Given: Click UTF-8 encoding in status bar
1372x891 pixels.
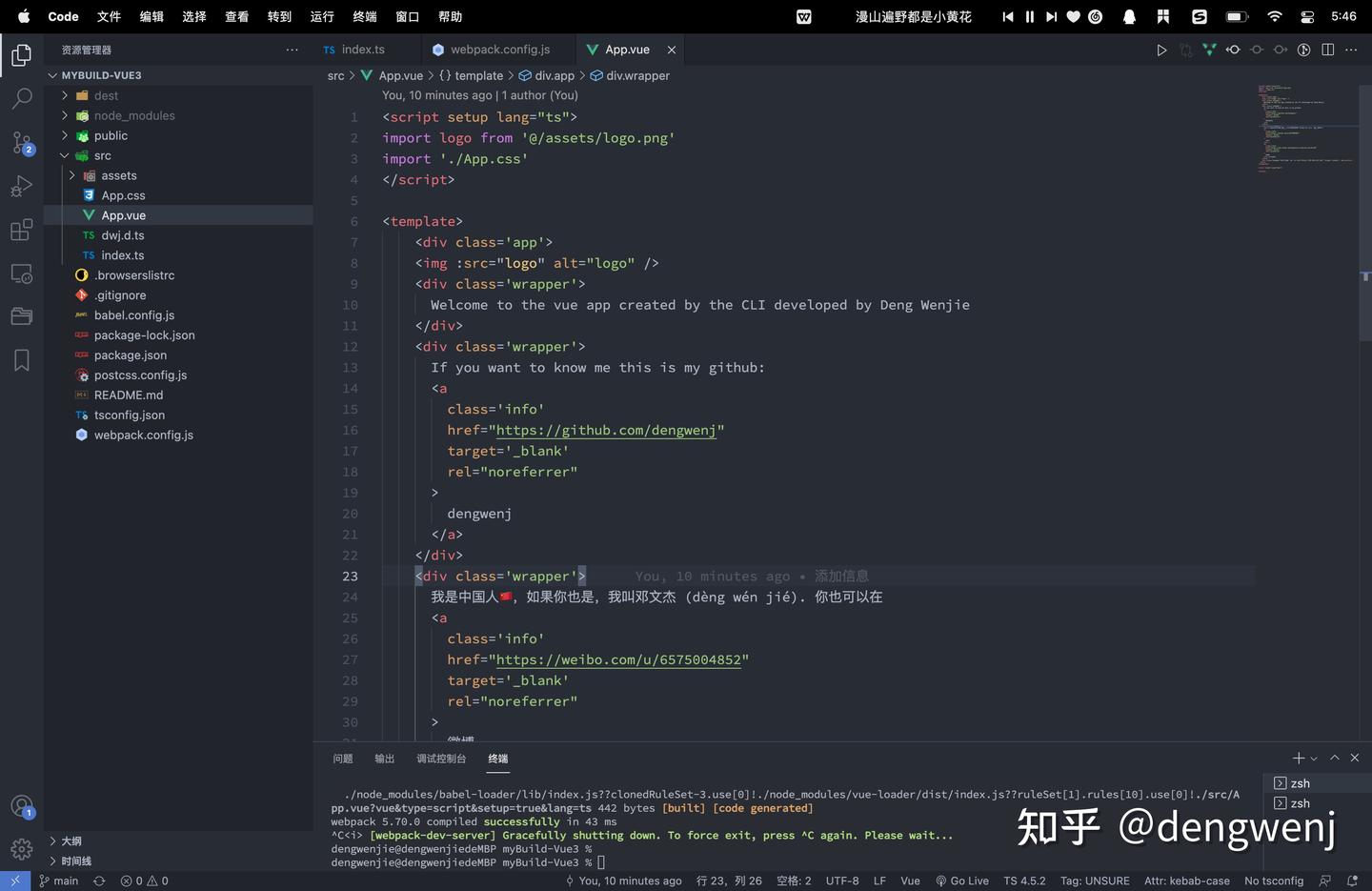Looking at the screenshot, I should click(x=841, y=881).
